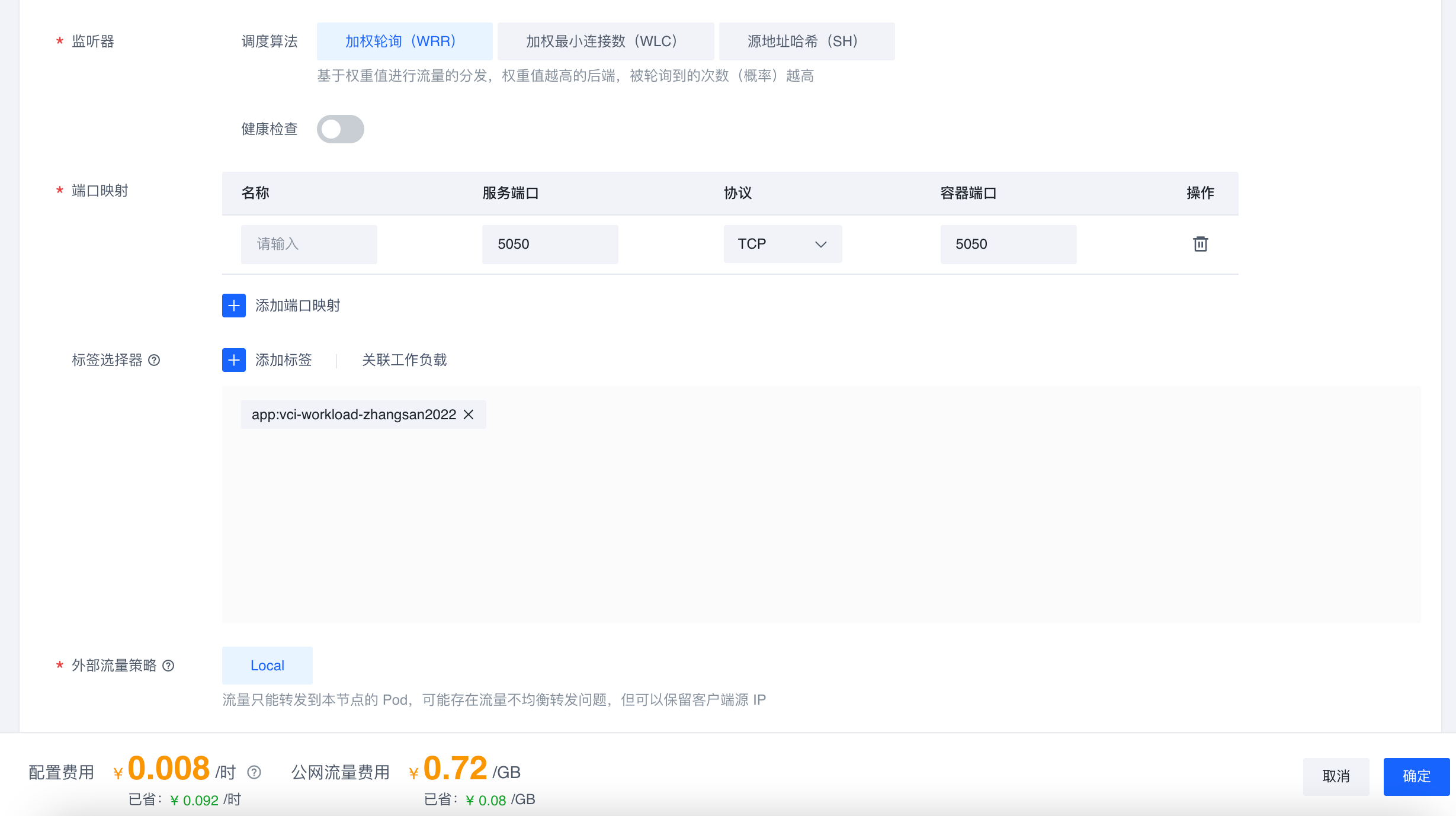This screenshot has width=1456, height=816.
Task: Click the blue plus icon for 添加端口映射
Action: (x=234, y=306)
